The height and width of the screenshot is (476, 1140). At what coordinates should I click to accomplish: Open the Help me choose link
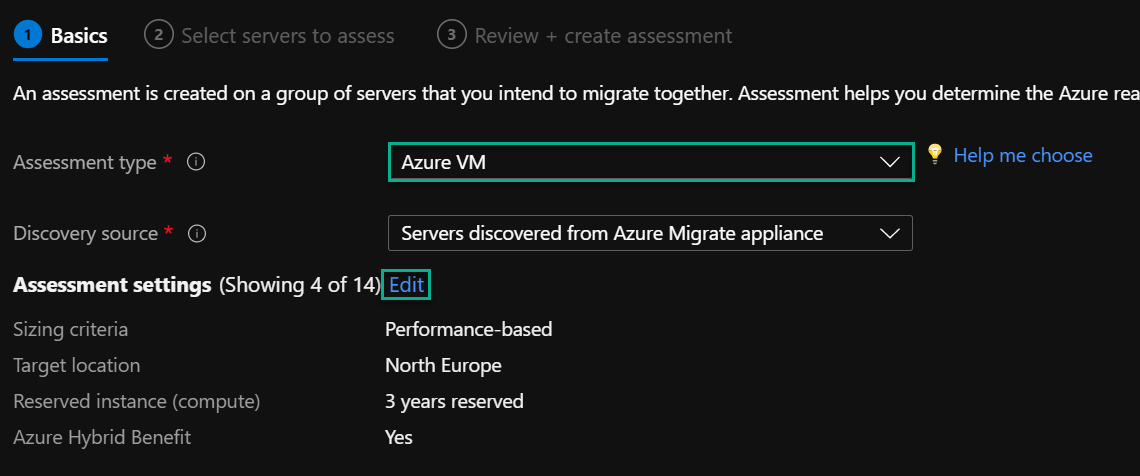click(x=1023, y=155)
